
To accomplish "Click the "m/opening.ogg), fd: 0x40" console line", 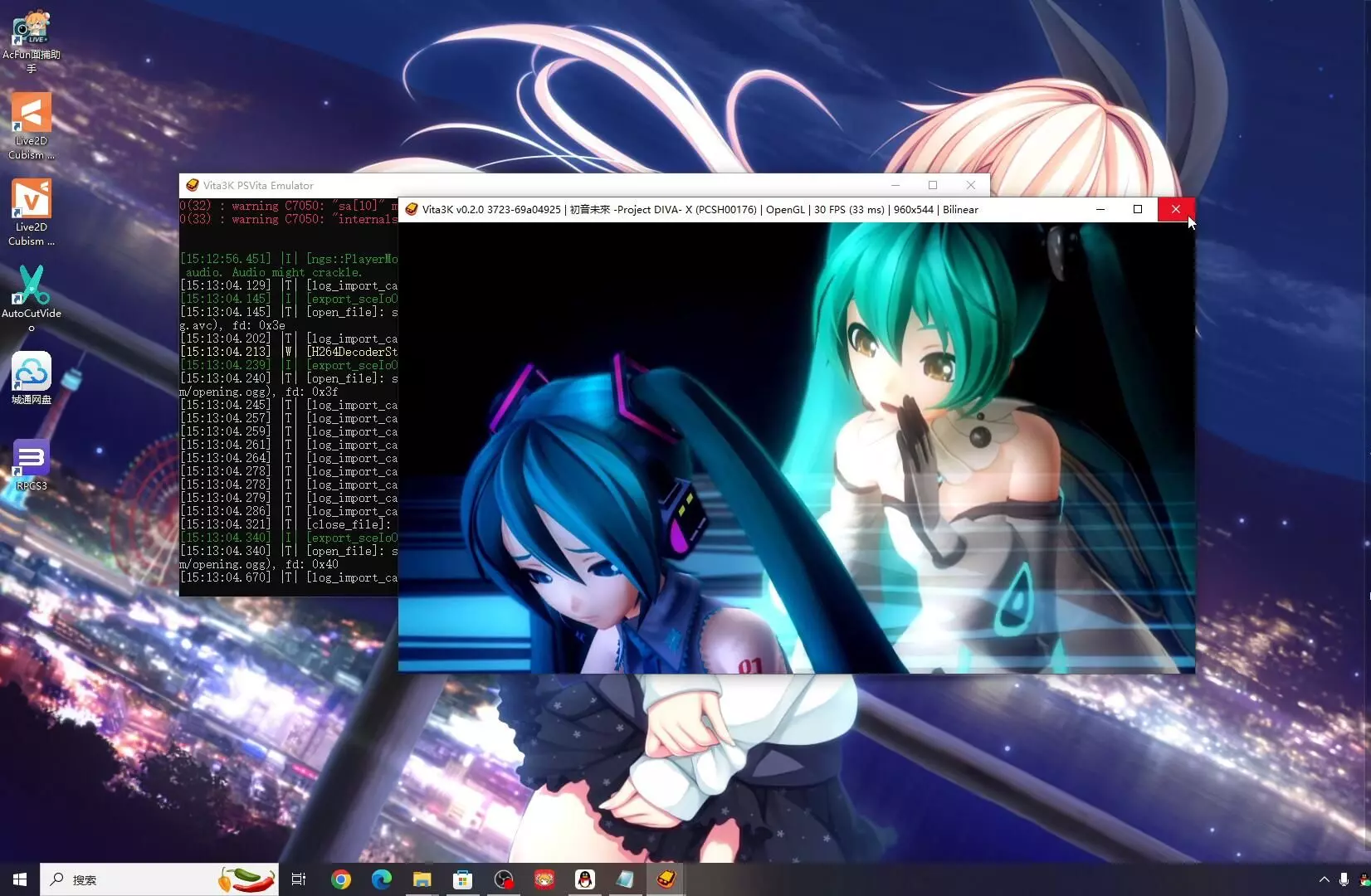I will [259, 564].
